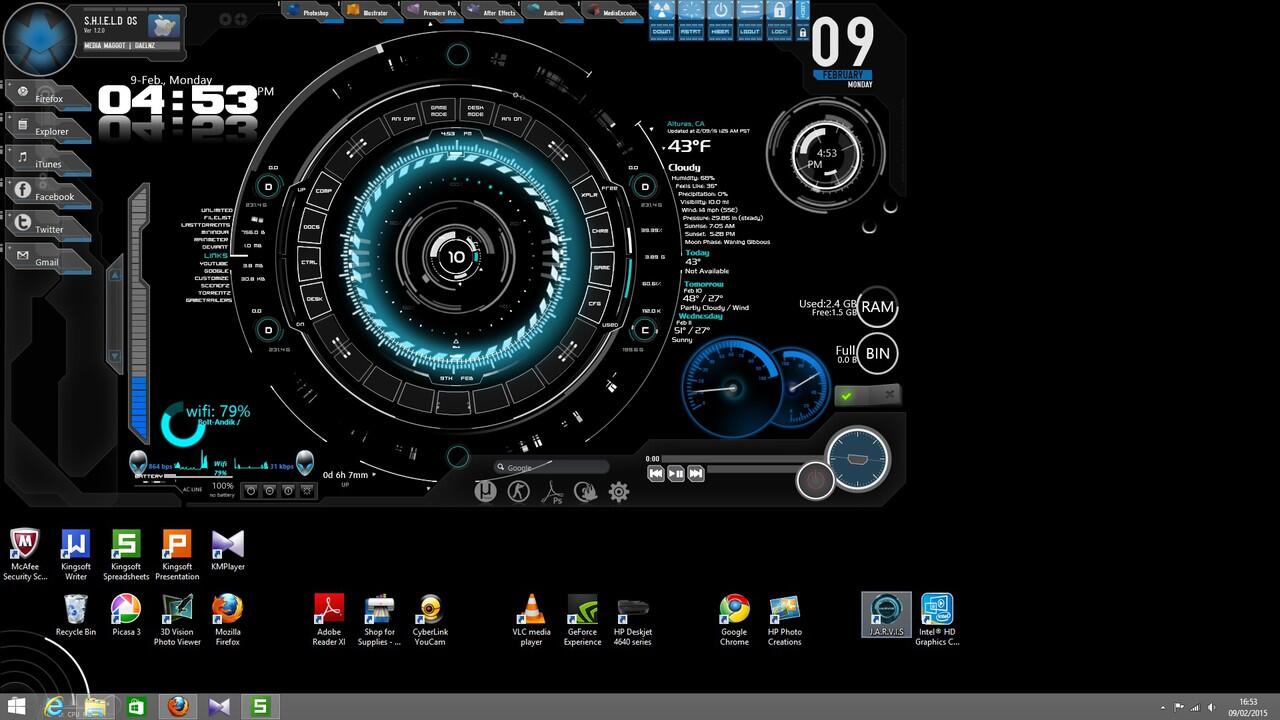
Task: Open the YOUTUBE link in the links list
Action: click(215, 263)
